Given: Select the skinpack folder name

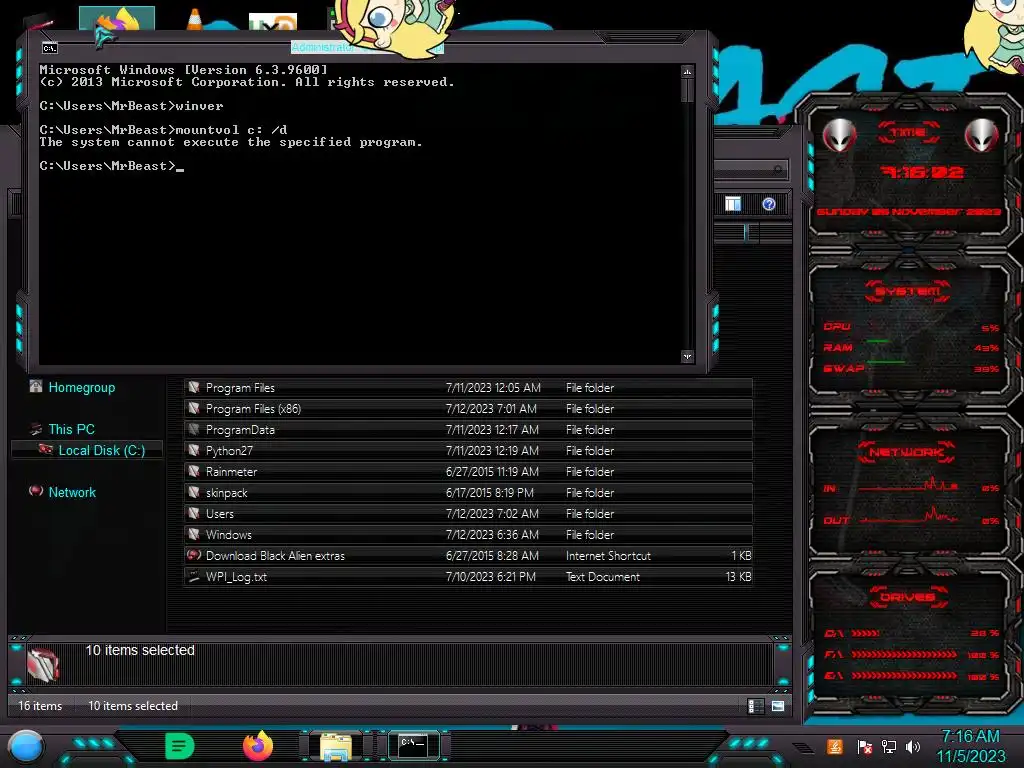Looking at the screenshot, I should point(227,492).
